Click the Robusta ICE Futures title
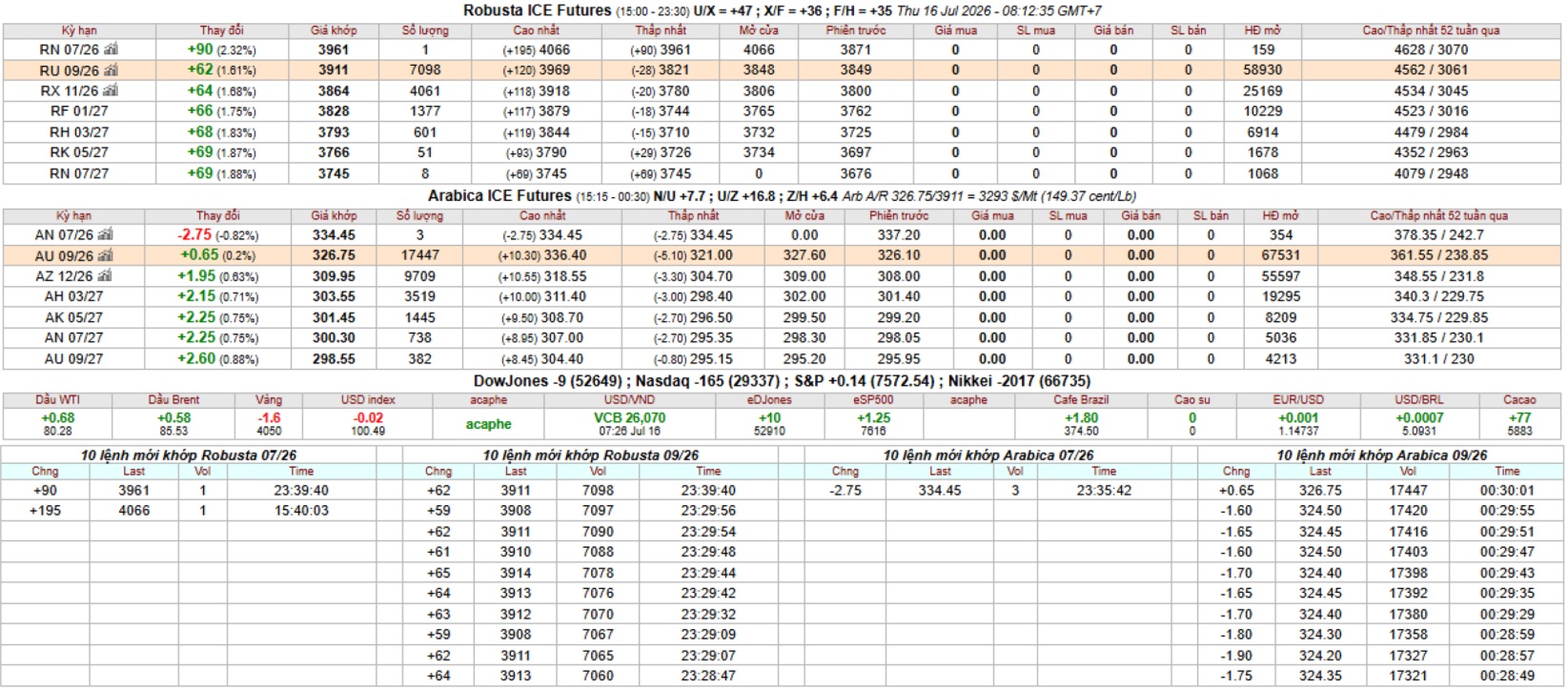The image size is (1568, 689). [x=537, y=10]
